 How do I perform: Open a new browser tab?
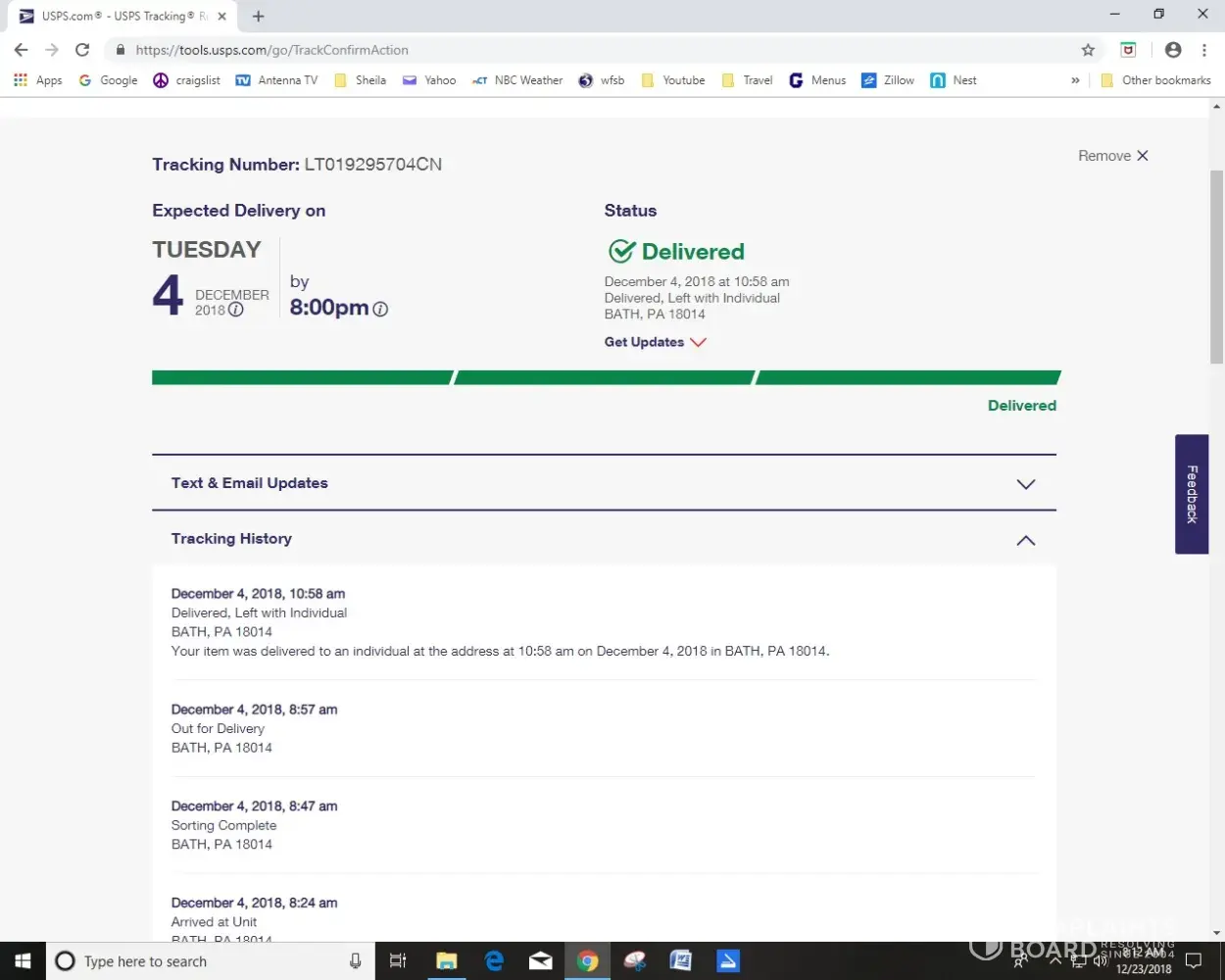click(259, 16)
